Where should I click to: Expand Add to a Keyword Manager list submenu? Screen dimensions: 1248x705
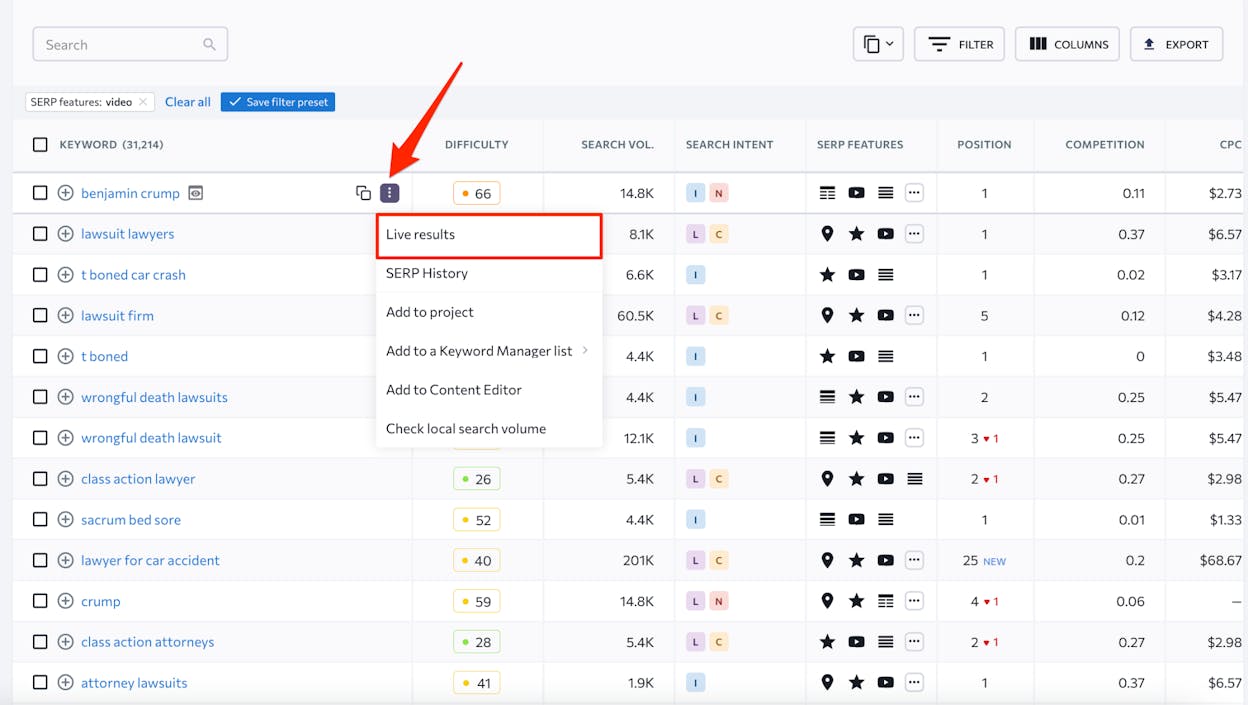[x=489, y=351]
